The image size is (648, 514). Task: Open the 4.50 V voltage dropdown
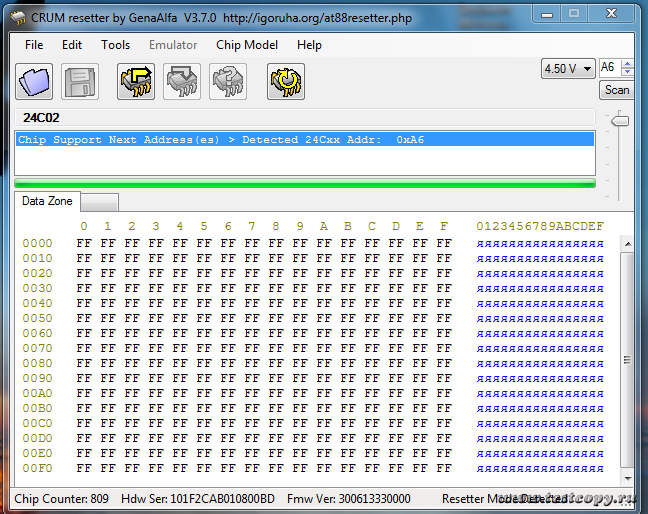[567, 68]
